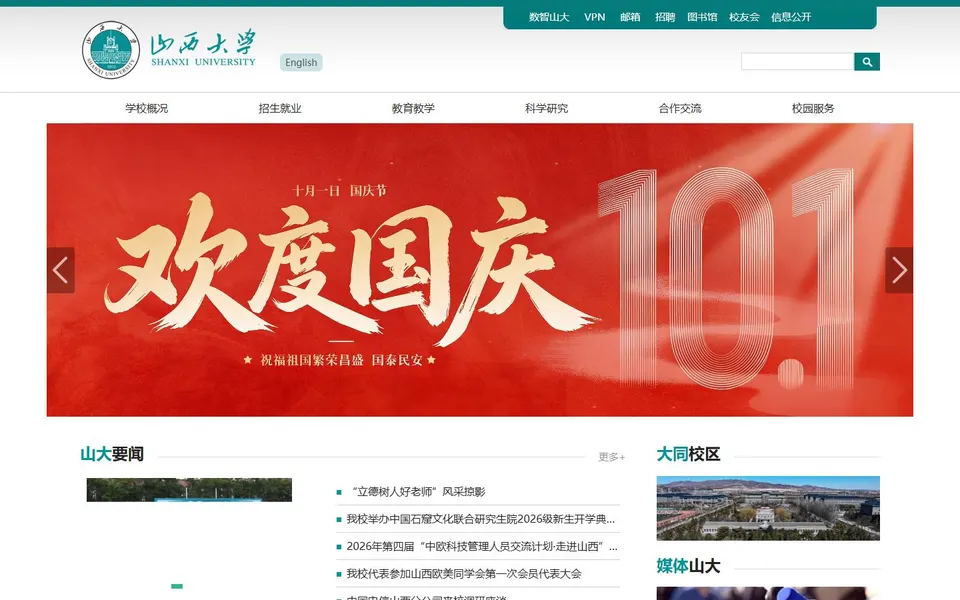Click the green news carousel indicator dot
The height and width of the screenshot is (600, 960).
(x=177, y=587)
